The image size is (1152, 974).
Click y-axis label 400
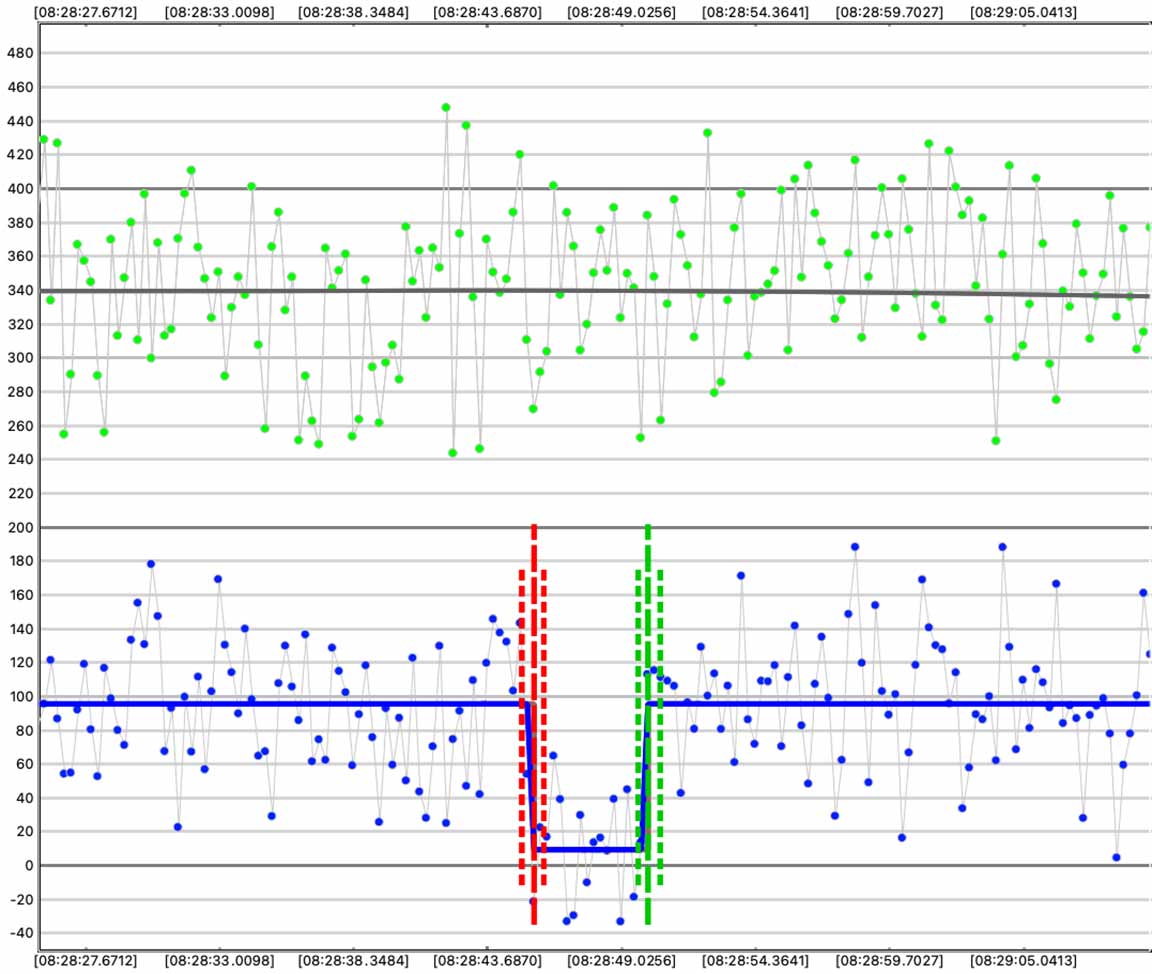20,189
